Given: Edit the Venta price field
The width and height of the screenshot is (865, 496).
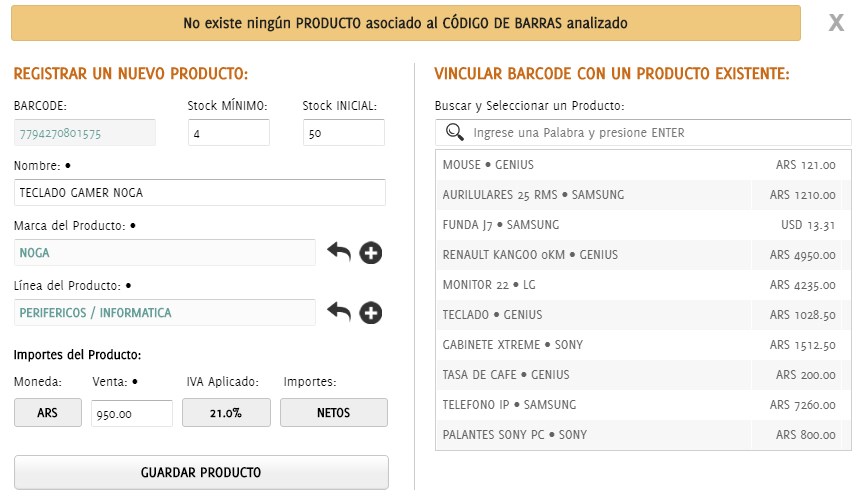Looking at the screenshot, I should pyautogui.click(x=131, y=413).
